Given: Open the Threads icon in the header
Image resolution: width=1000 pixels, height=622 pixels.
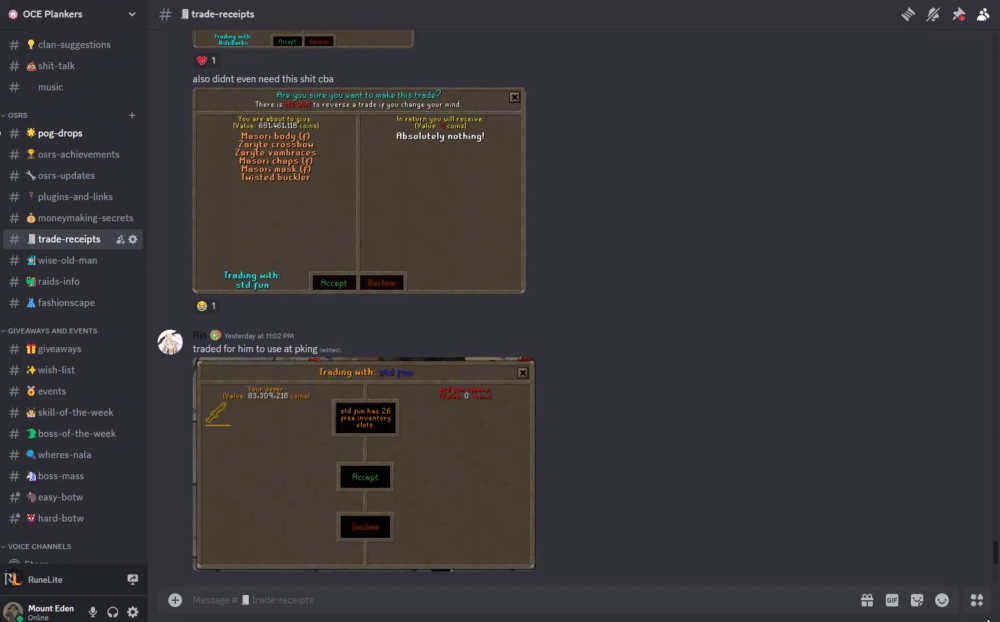Looking at the screenshot, I should coord(908,14).
